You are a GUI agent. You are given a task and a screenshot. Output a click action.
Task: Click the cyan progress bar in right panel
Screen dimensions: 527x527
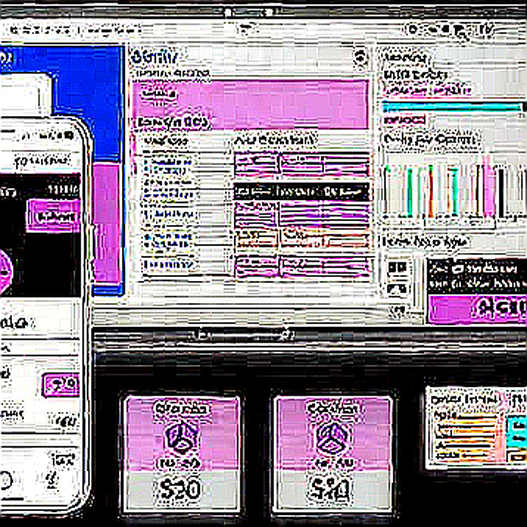pos(453,107)
